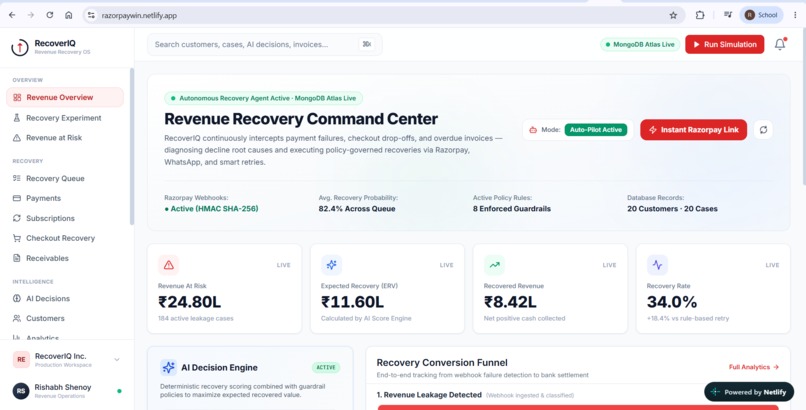Click the 34.0% Recovery Rate value

point(672,302)
